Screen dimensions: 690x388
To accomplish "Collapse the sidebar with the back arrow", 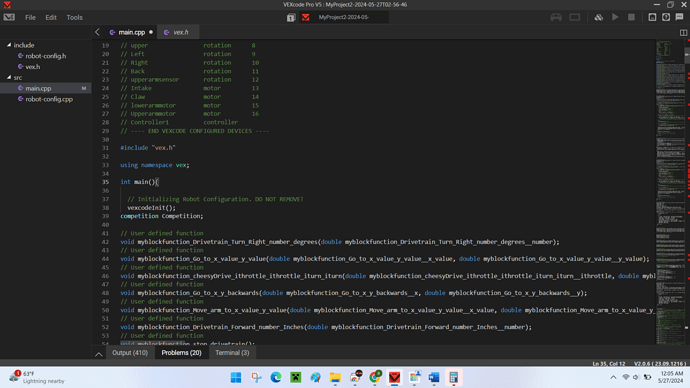I will click(x=97, y=32).
